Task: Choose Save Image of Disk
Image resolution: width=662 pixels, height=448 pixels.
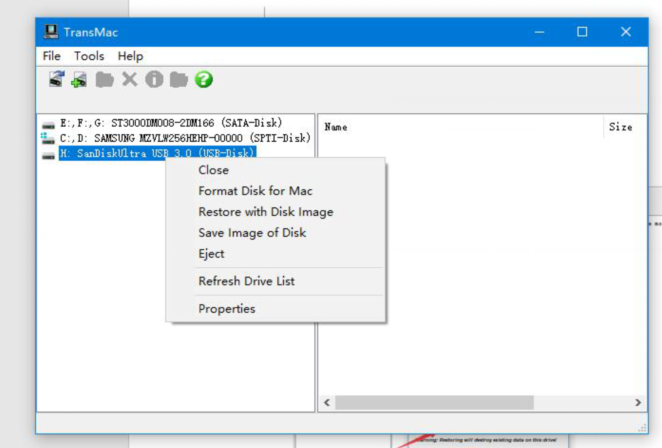Action: tap(276, 233)
